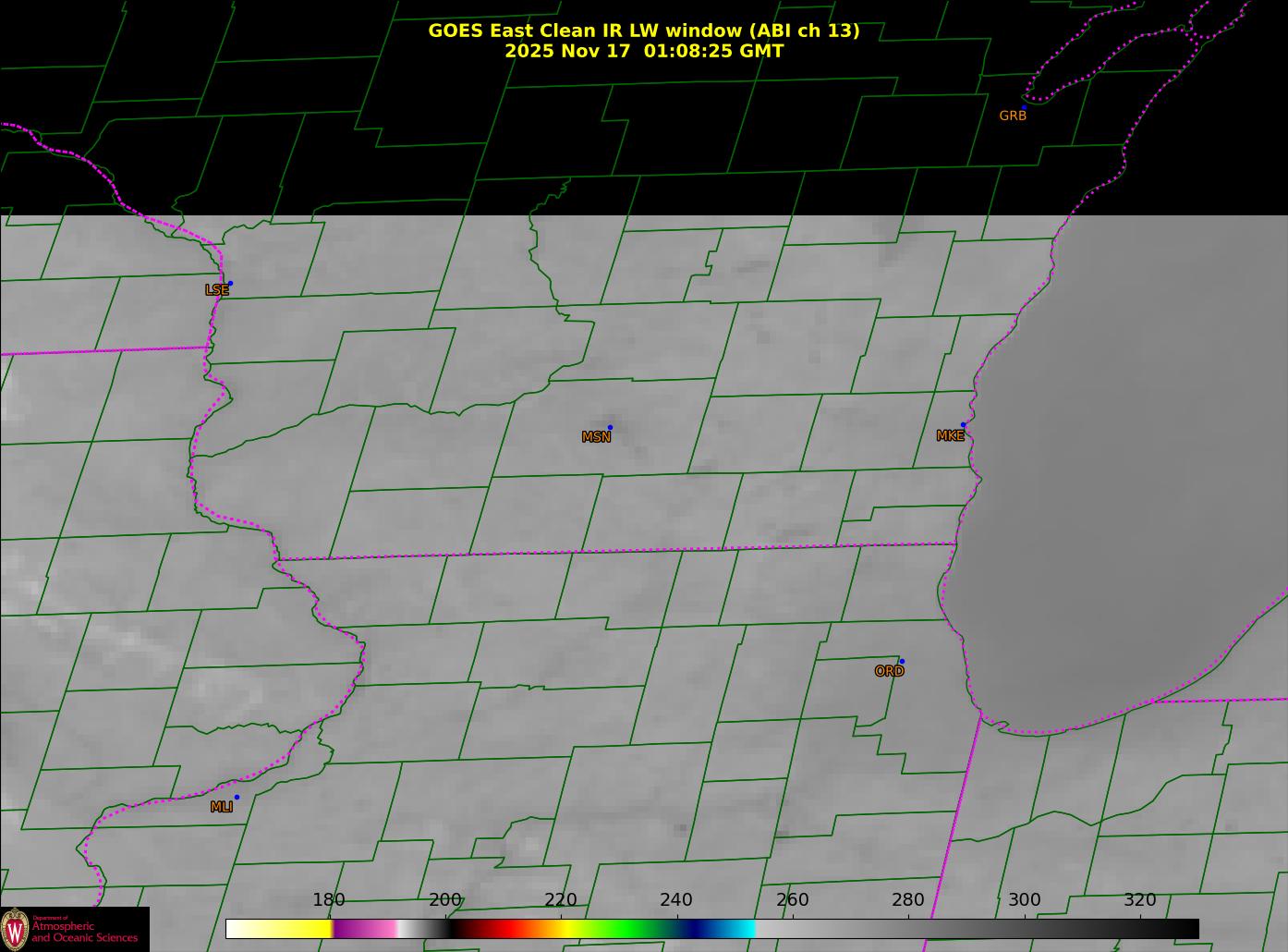Screen dimensions: 1288x952
Task: Click the ORD station label
Action: (x=889, y=672)
